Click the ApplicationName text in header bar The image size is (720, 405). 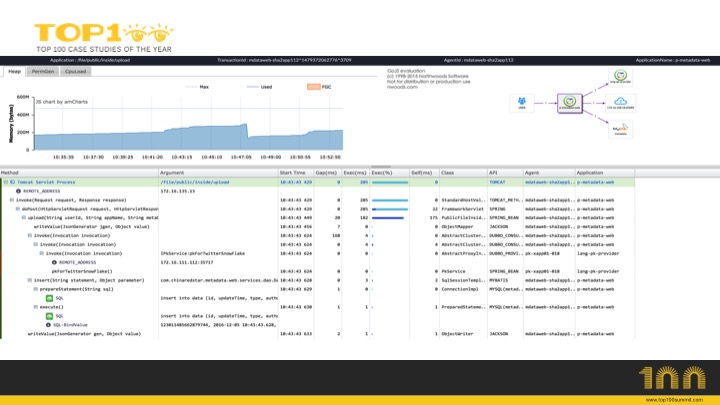[673, 60]
